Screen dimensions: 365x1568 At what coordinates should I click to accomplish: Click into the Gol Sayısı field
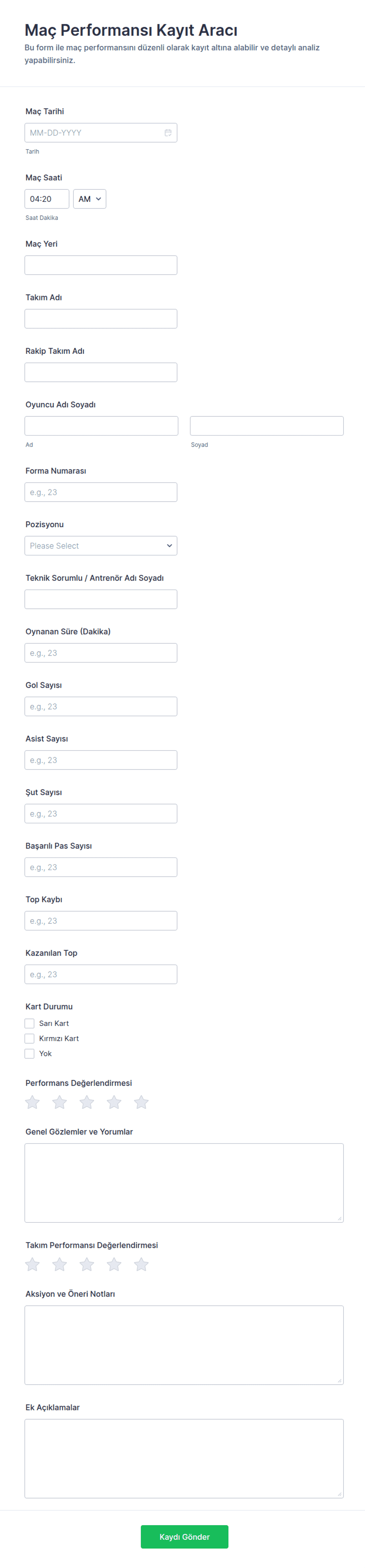click(x=101, y=707)
